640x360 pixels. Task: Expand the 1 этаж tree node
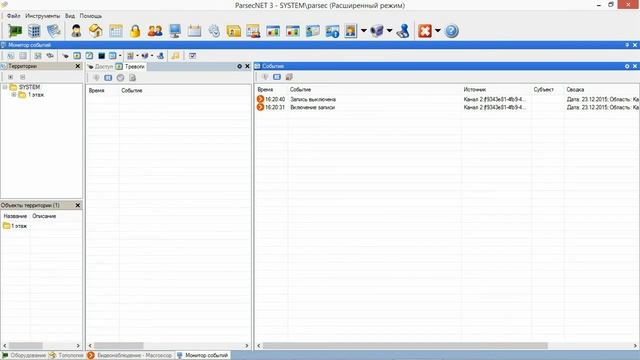[x=14, y=95]
